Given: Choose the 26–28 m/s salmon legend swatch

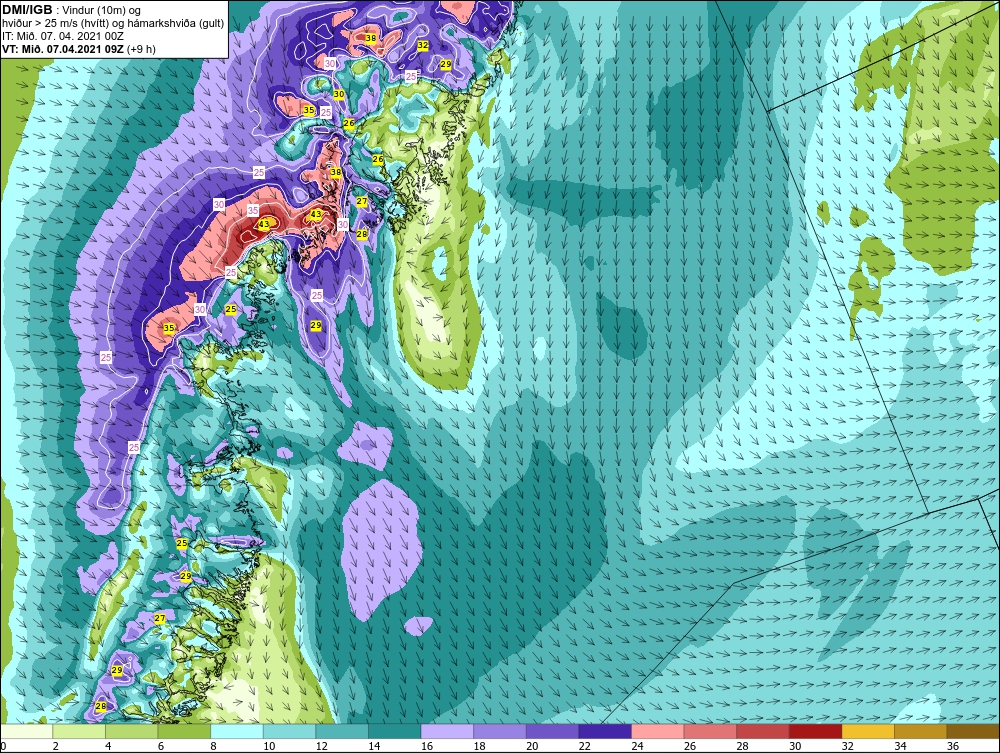Looking at the screenshot, I should (x=710, y=731).
